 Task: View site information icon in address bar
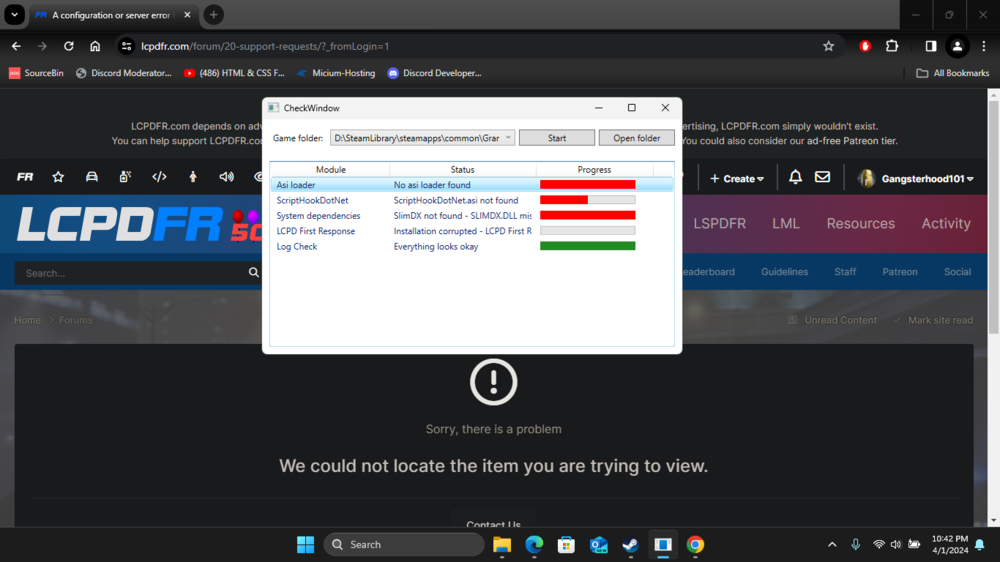126,46
